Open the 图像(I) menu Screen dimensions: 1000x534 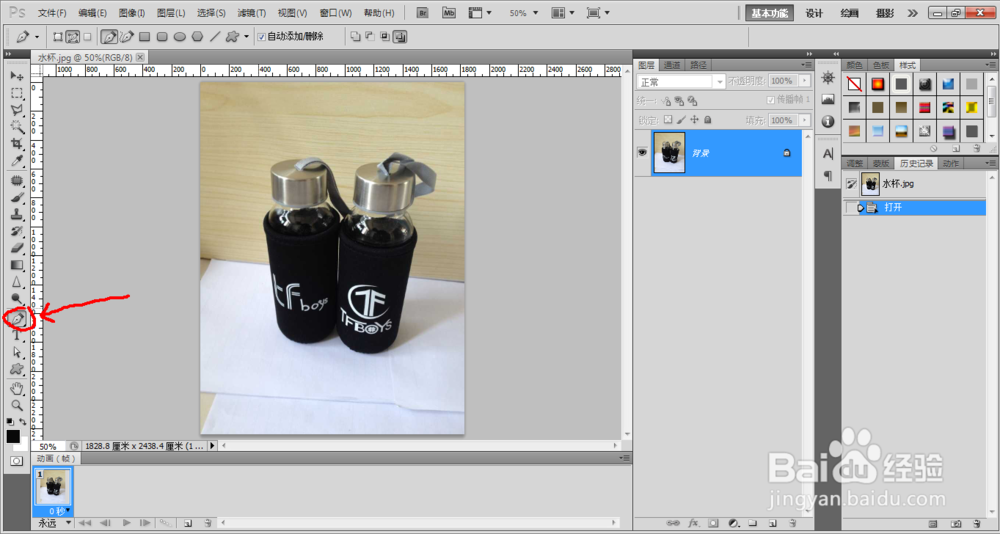tap(132, 13)
